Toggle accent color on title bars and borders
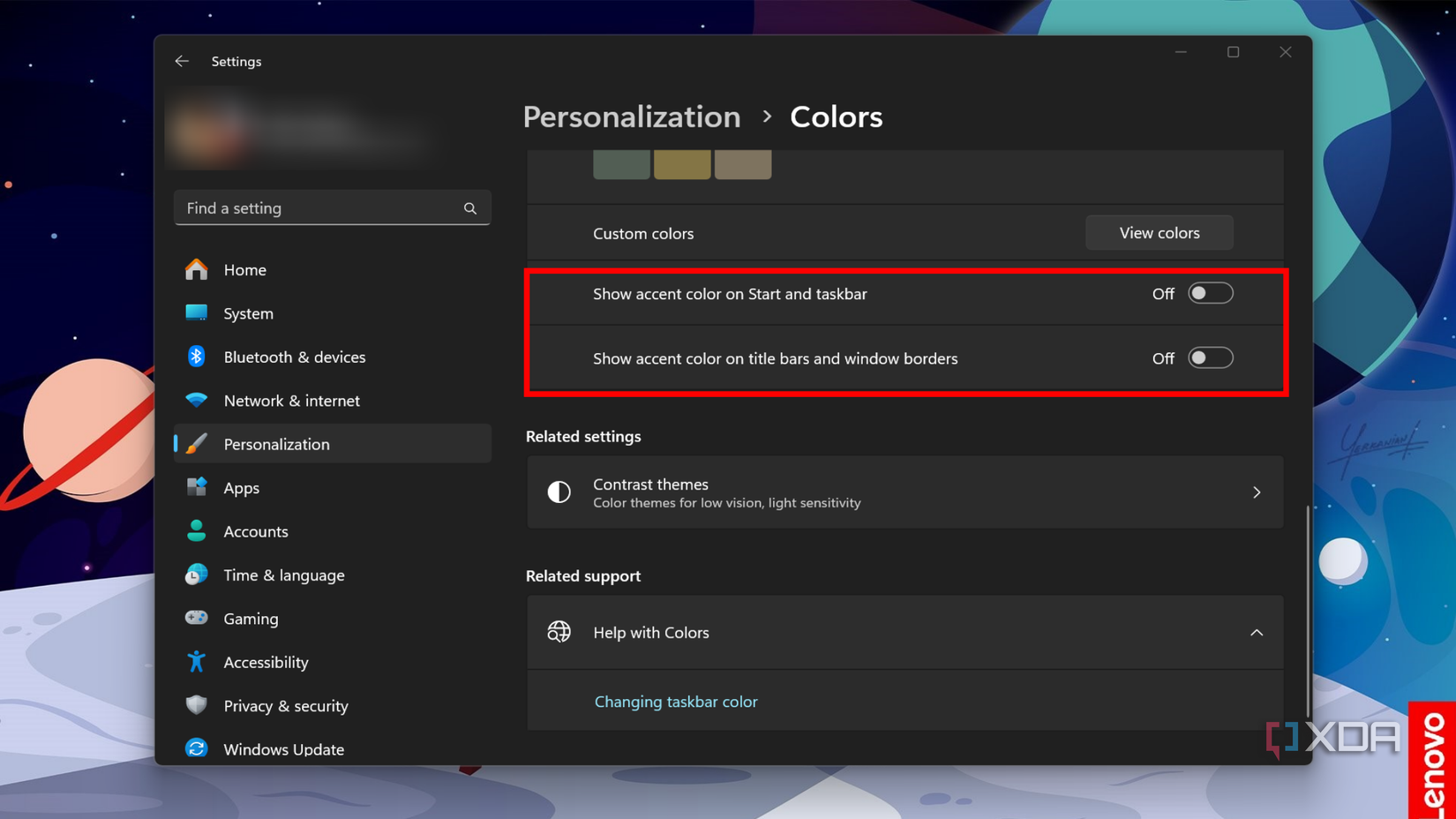The height and width of the screenshot is (819, 1456). [x=1210, y=358]
